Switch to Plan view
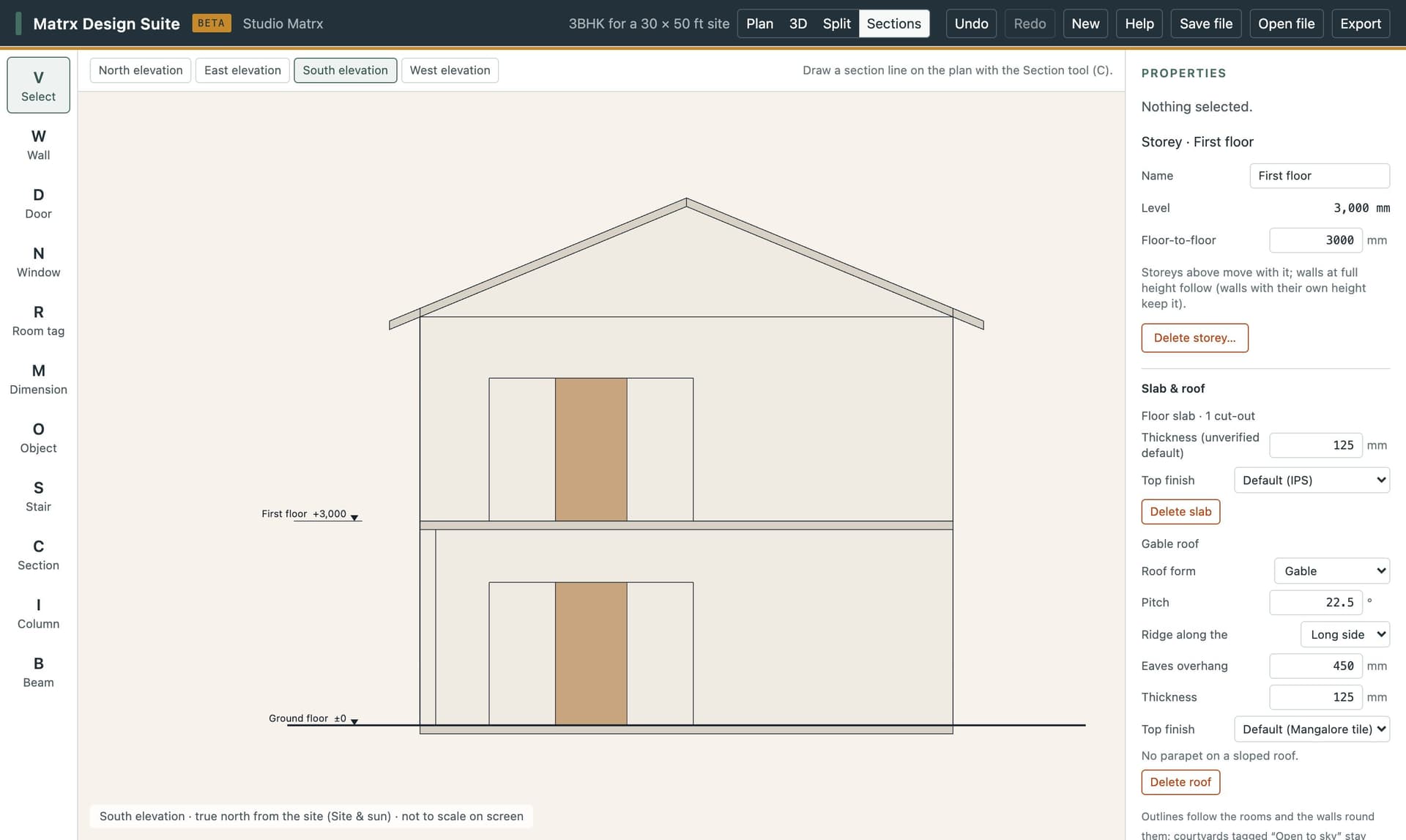Image resolution: width=1406 pixels, height=840 pixels. click(x=759, y=23)
